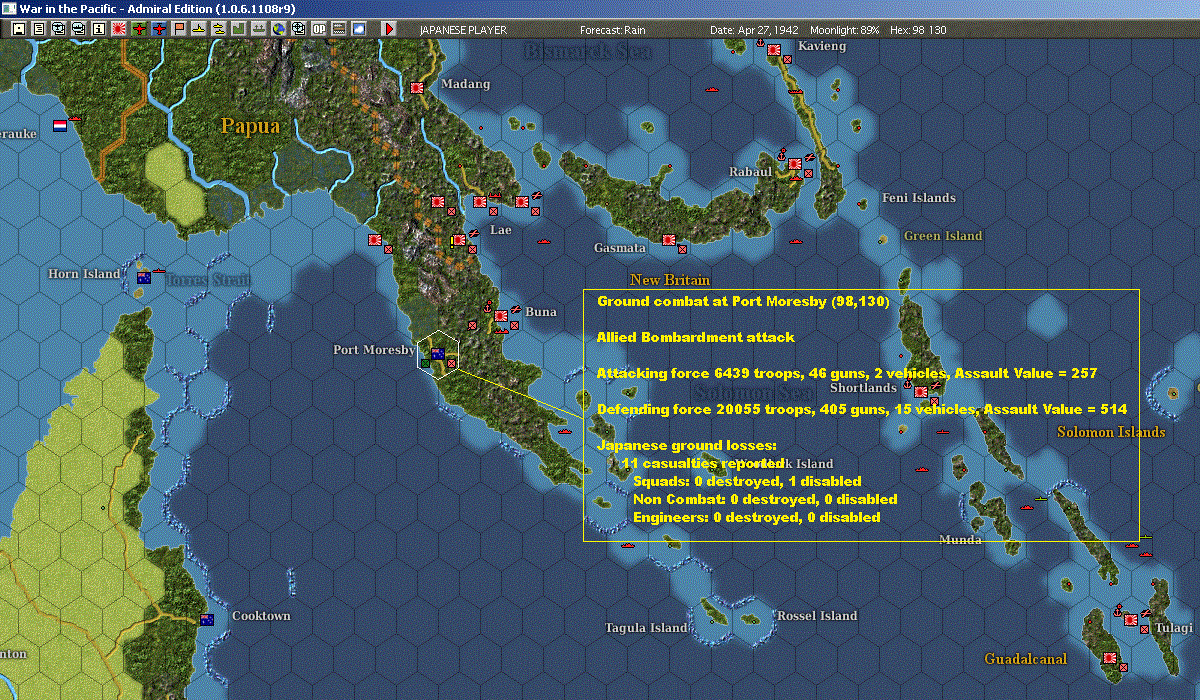
Task: Click the Japanese rising sun flag toolbar icon
Action: pyautogui.click(x=118, y=29)
